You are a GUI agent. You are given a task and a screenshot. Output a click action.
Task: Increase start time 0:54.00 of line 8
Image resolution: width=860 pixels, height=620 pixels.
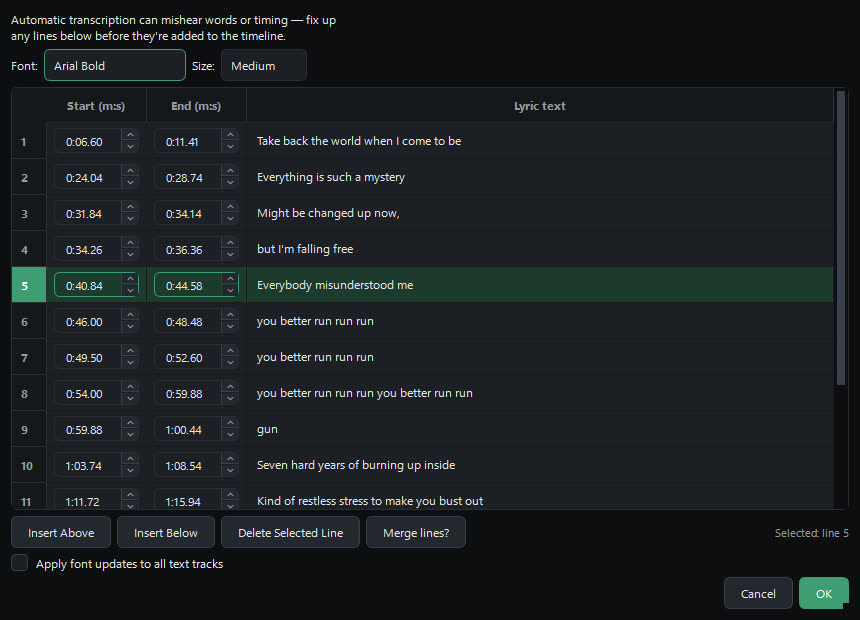pos(130,387)
